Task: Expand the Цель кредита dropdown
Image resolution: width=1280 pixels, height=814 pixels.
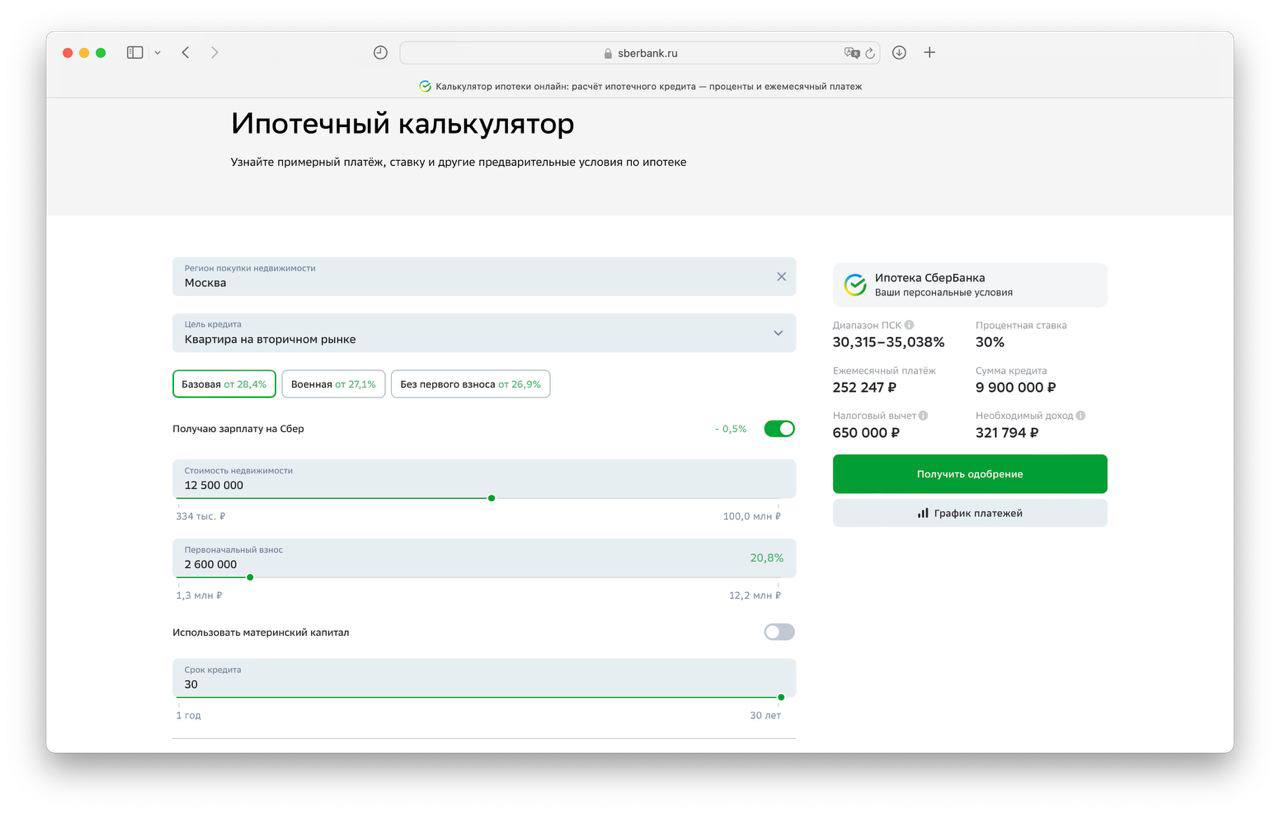Action: tap(778, 333)
